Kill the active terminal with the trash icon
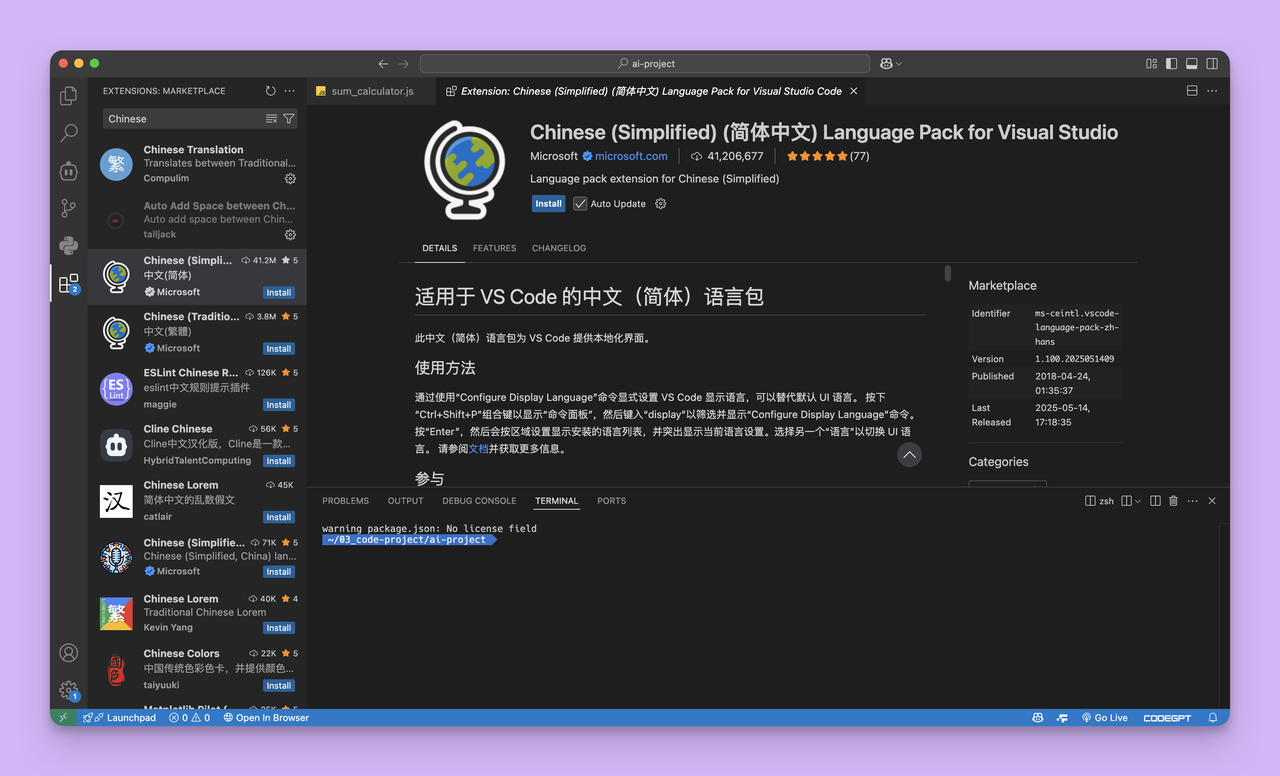The width and height of the screenshot is (1280, 776). coord(1172,500)
